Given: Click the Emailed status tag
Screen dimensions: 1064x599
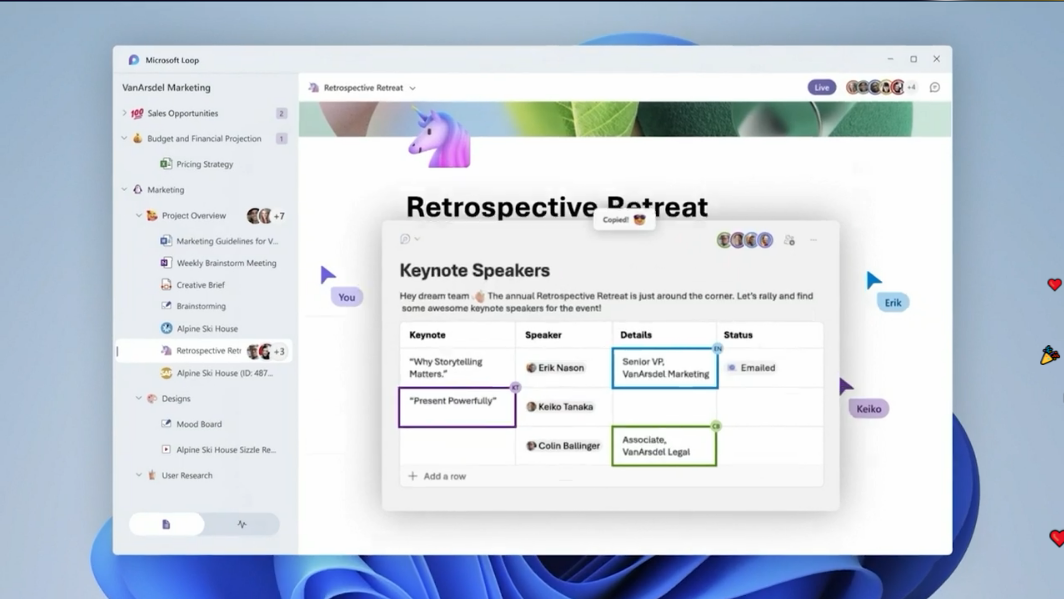Looking at the screenshot, I should click(x=752, y=368).
